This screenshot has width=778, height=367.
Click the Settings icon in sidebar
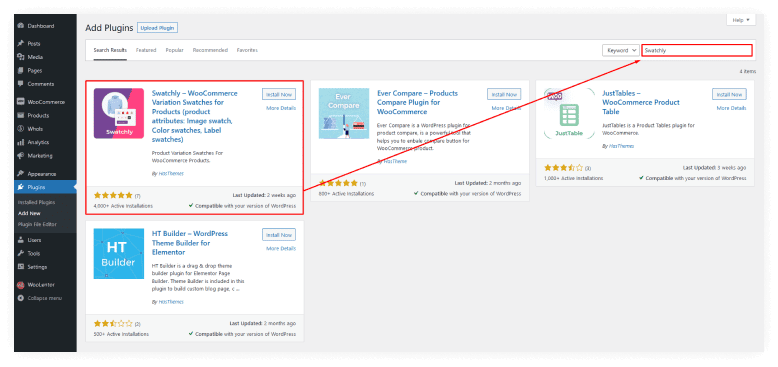click(21, 267)
